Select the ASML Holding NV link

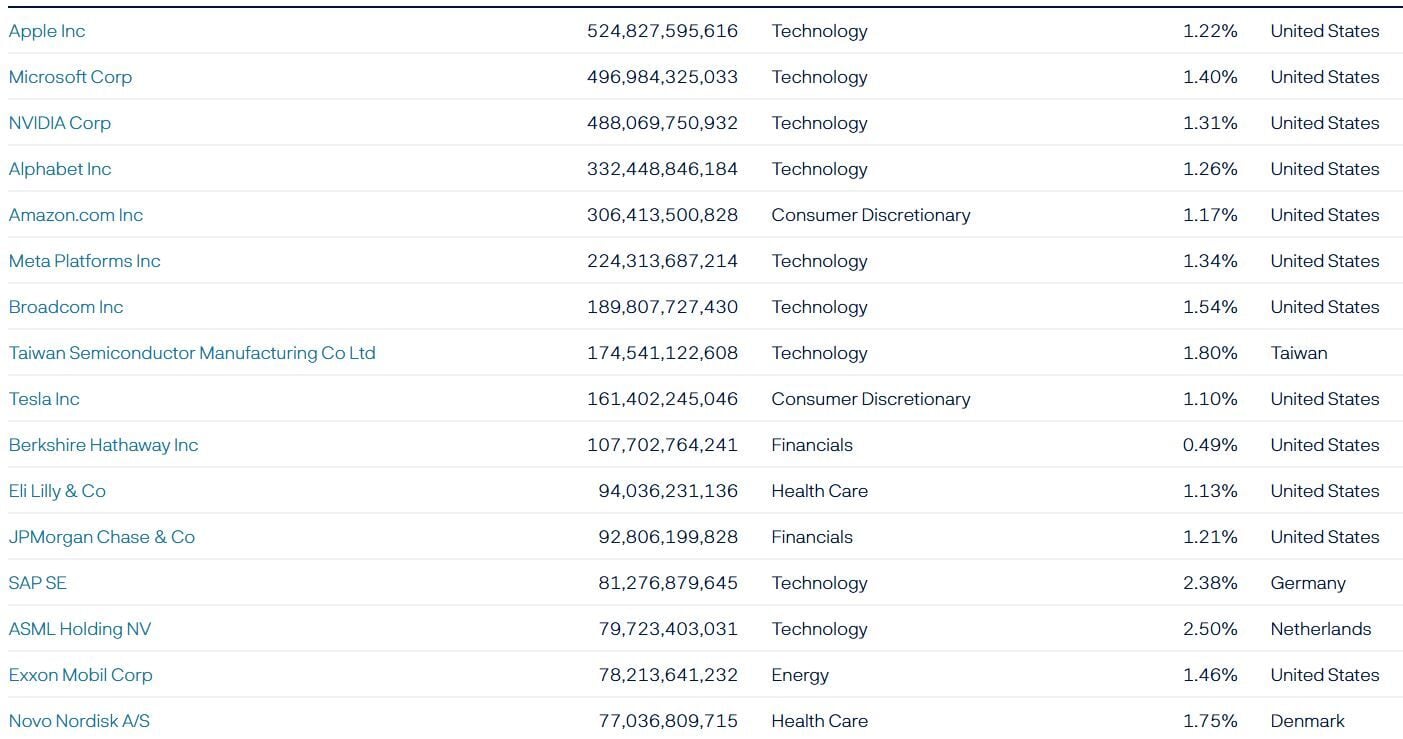pyautogui.click(x=80, y=629)
